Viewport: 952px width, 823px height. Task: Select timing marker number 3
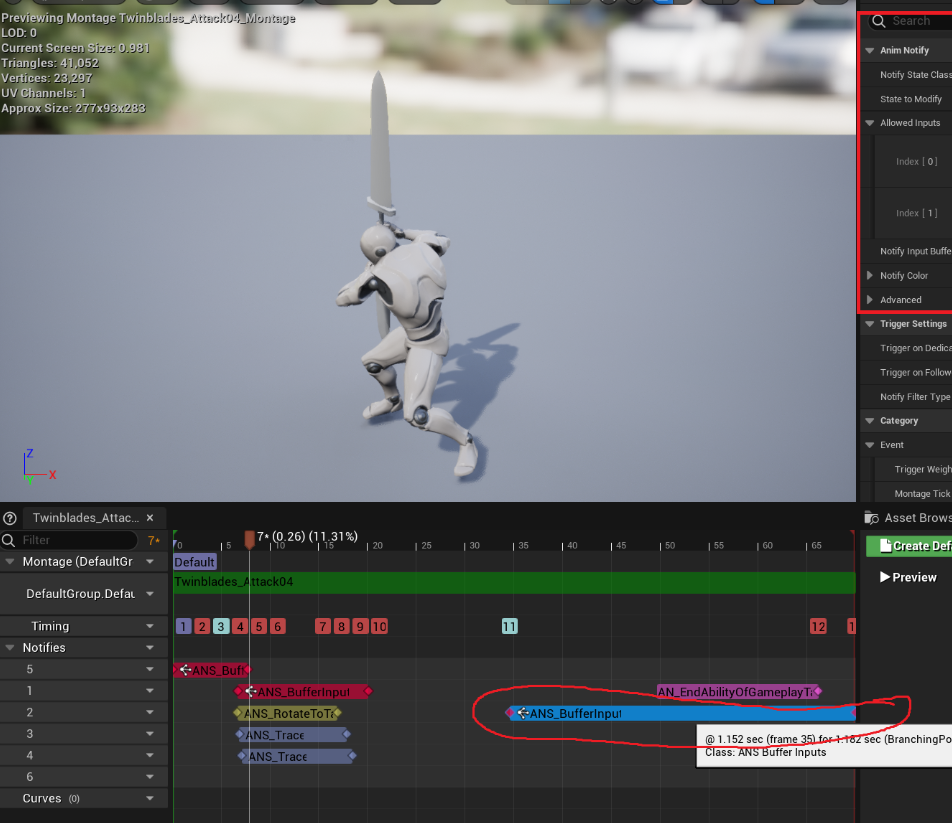221,626
